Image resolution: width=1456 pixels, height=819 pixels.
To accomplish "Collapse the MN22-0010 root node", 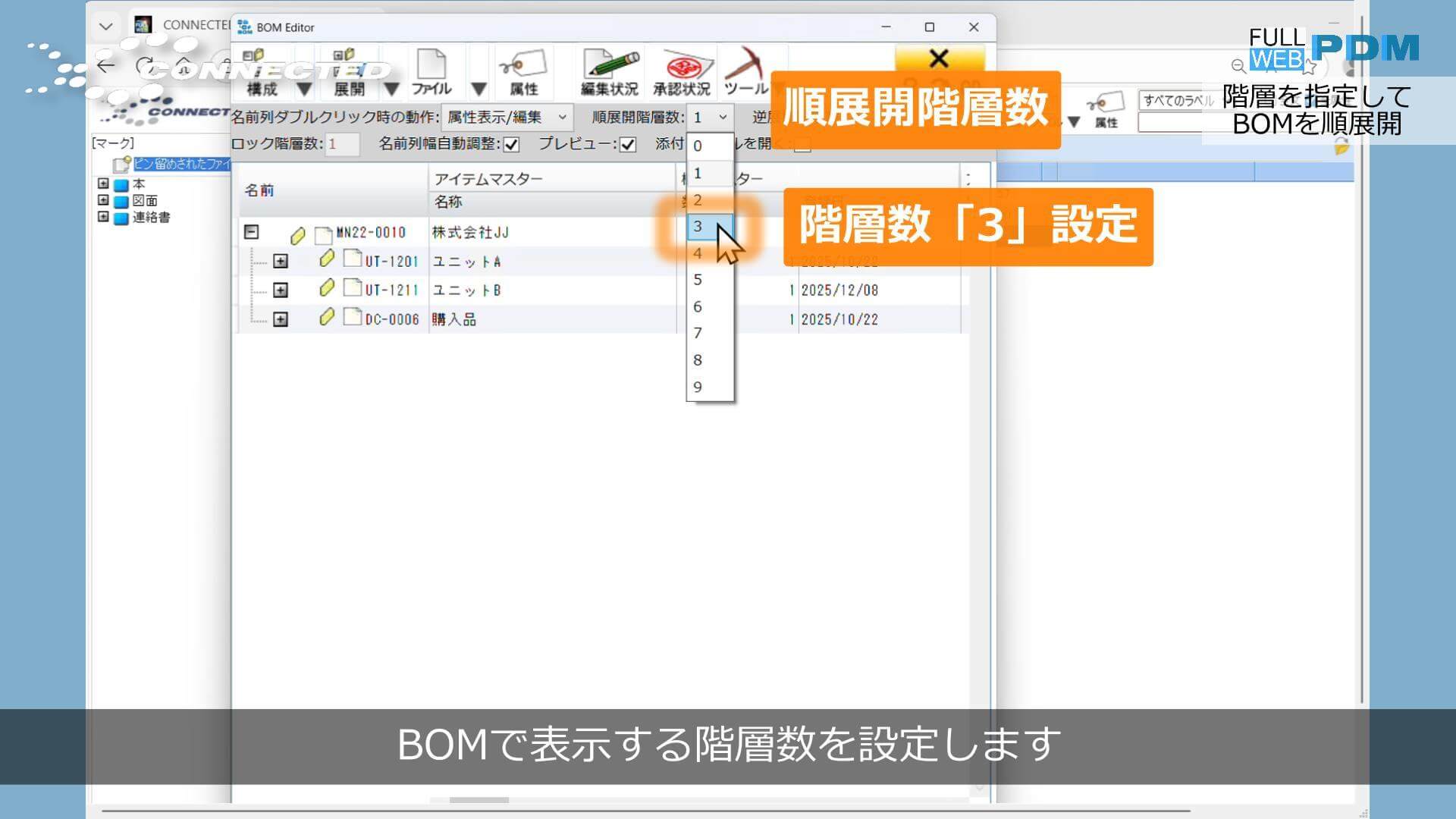I will pyautogui.click(x=252, y=232).
